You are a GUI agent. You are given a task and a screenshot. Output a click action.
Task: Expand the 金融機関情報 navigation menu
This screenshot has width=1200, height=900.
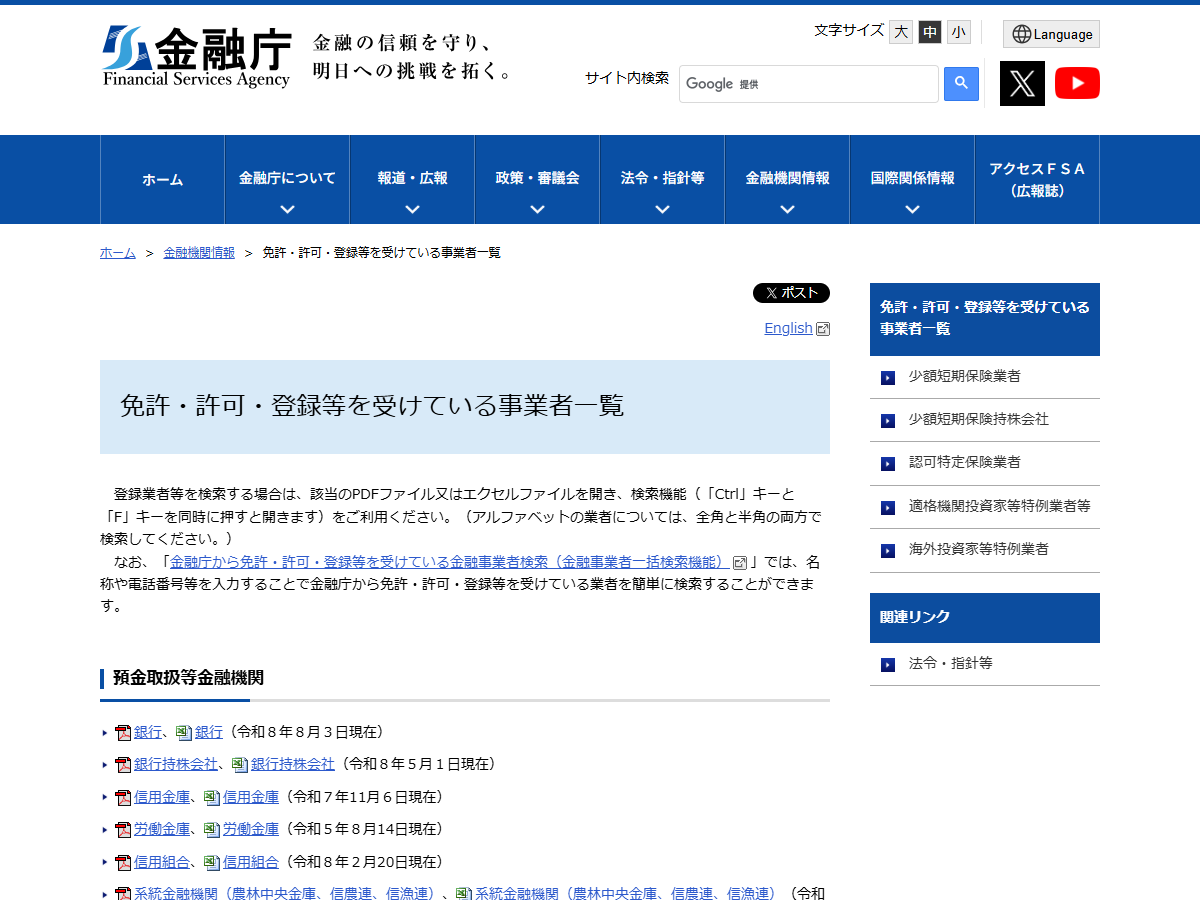click(787, 180)
